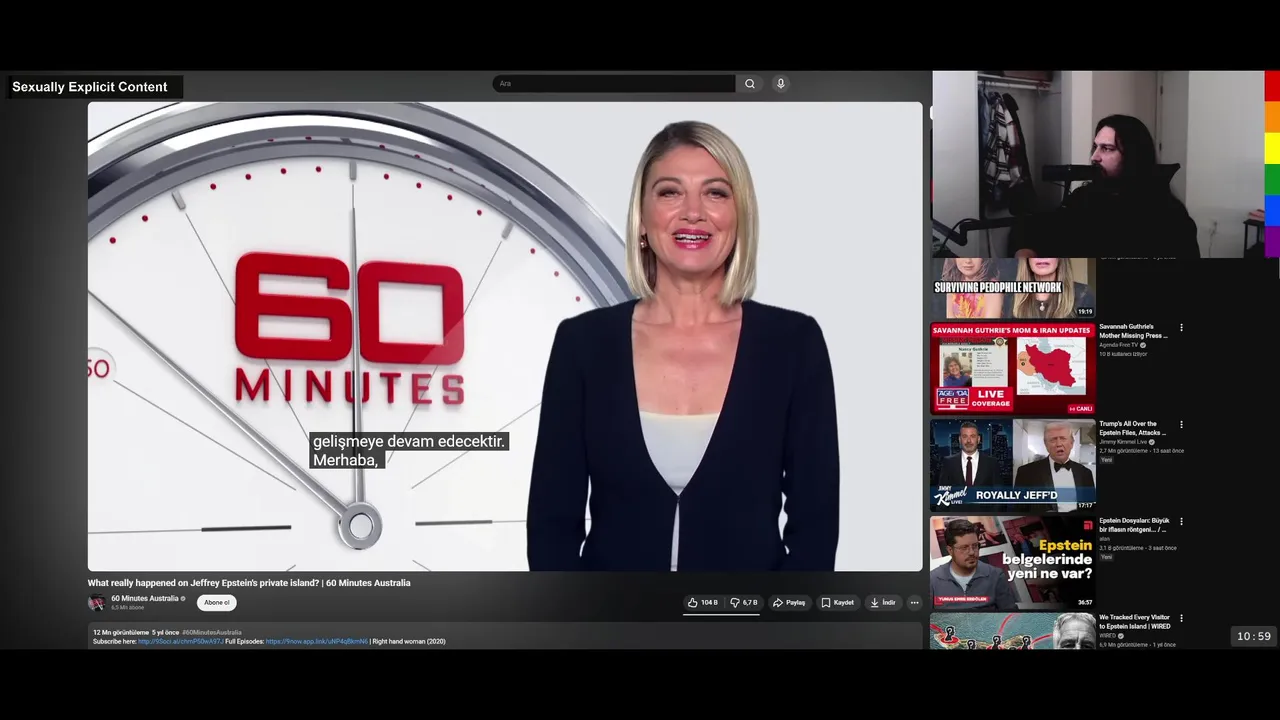Open the 60 Minutes Australia channel name
This screenshot has width=1280, height=720.
(145, 598)
